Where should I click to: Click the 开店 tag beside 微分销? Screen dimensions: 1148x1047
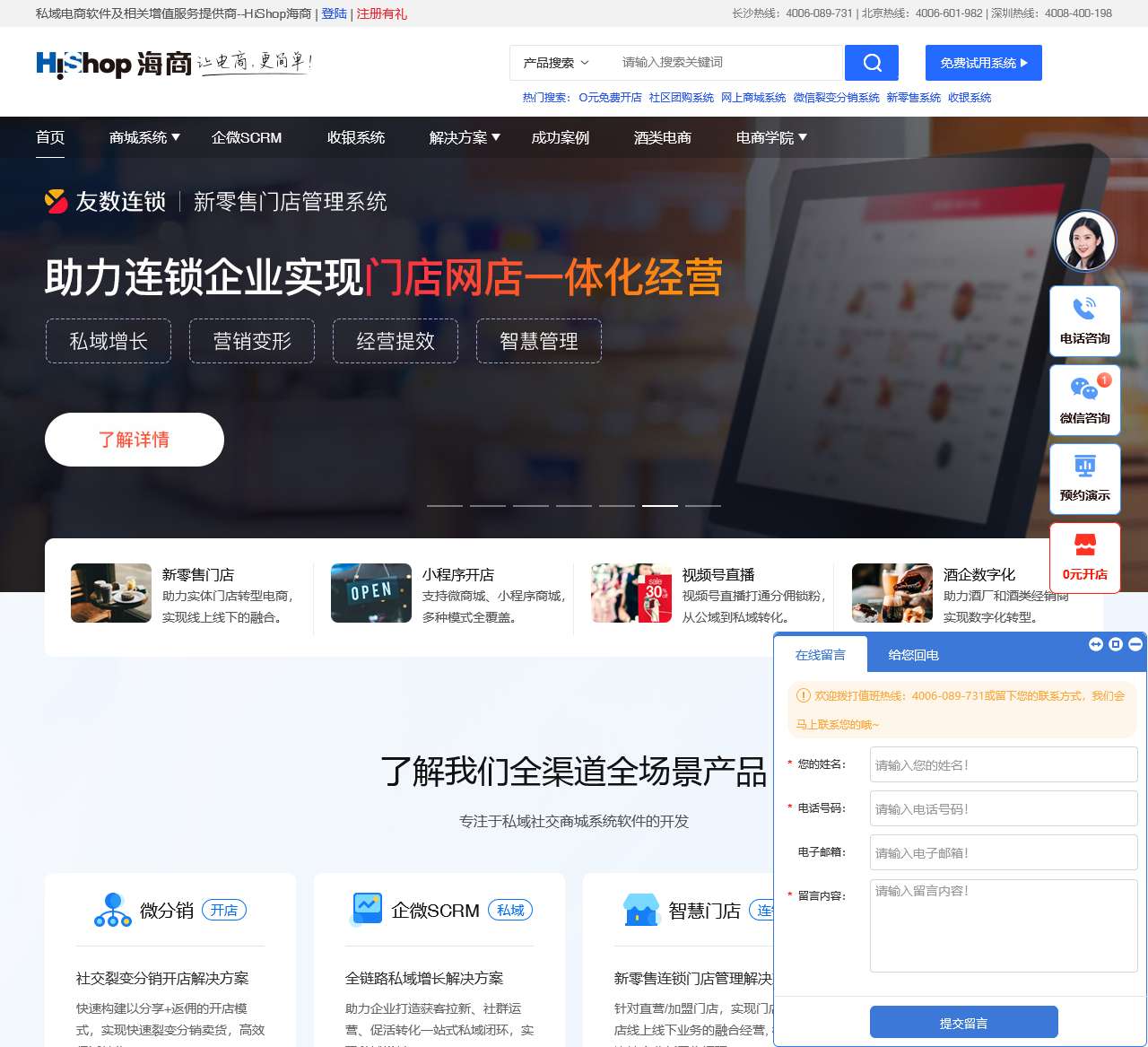[224, 910]
